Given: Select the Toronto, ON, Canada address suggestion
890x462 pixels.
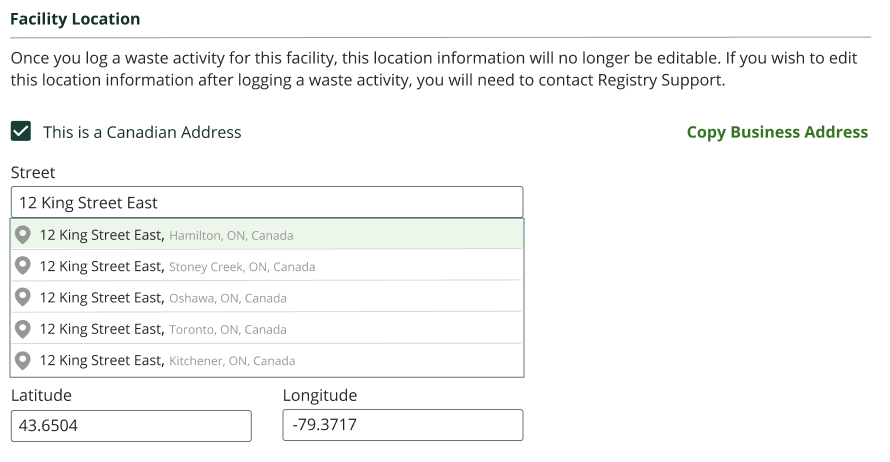Looking at the screenshot, I should coord(267,329).
